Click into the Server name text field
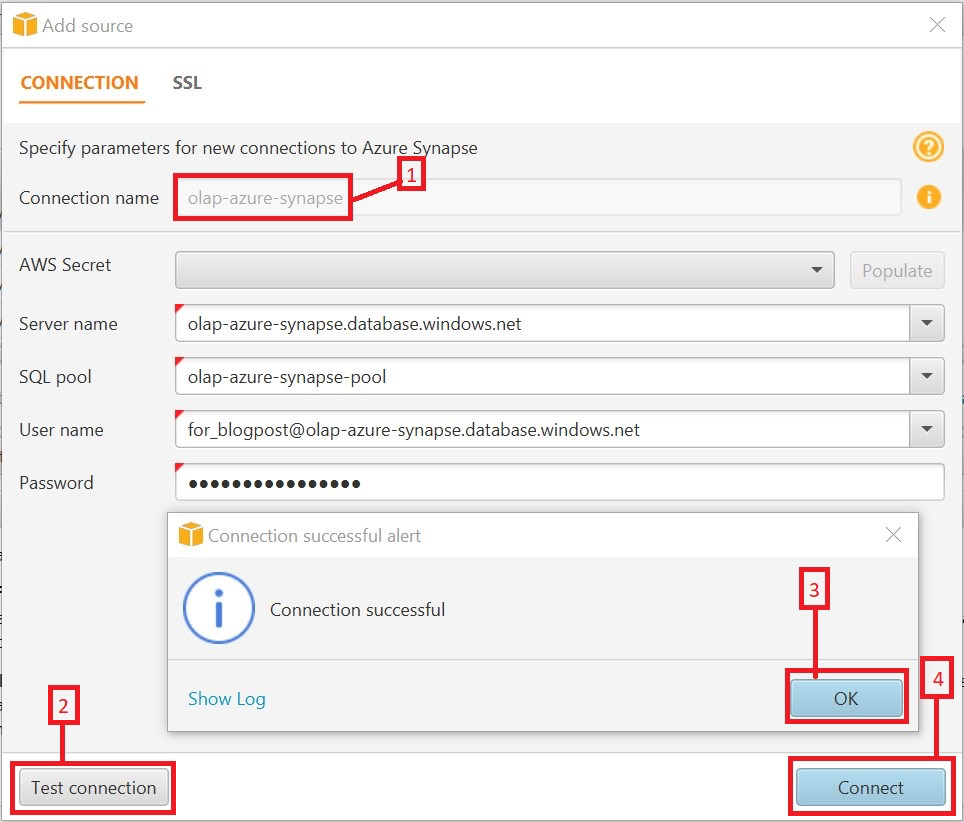 pyautogui.click(x=542, y=323)
